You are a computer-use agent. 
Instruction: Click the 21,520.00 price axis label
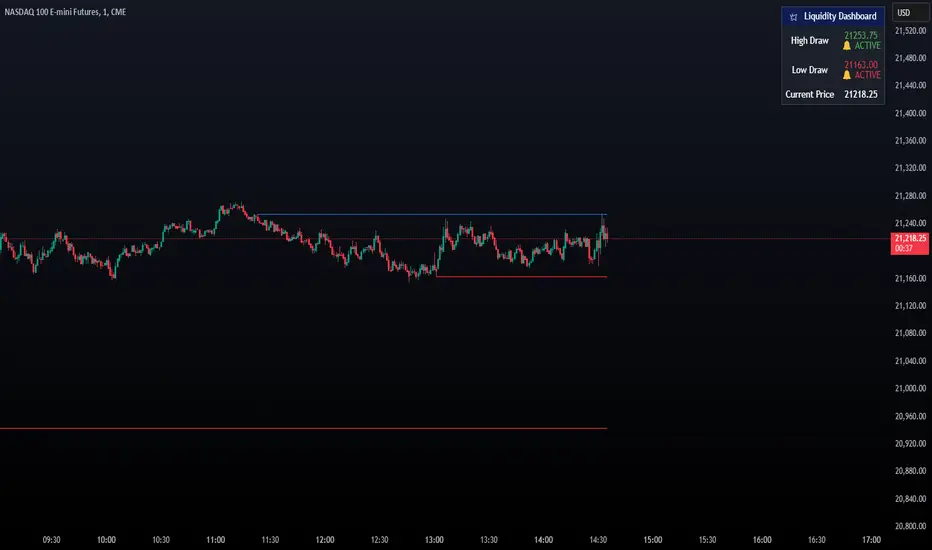[910, 31]
